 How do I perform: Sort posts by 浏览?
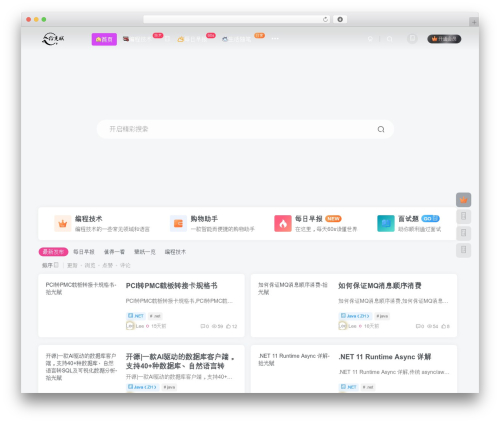[90, 265]
